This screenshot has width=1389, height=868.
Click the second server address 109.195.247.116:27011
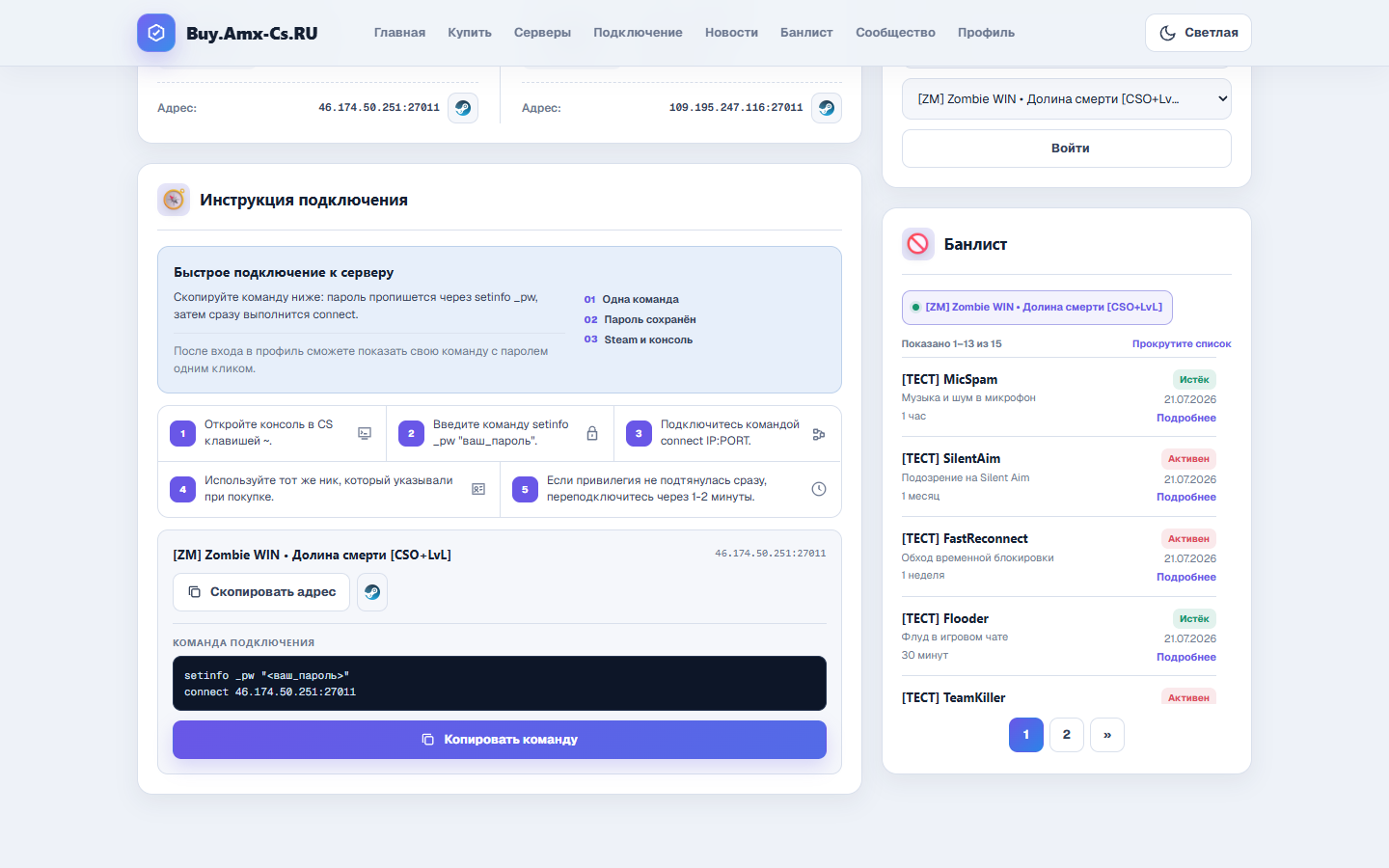(x=736, y=108)
